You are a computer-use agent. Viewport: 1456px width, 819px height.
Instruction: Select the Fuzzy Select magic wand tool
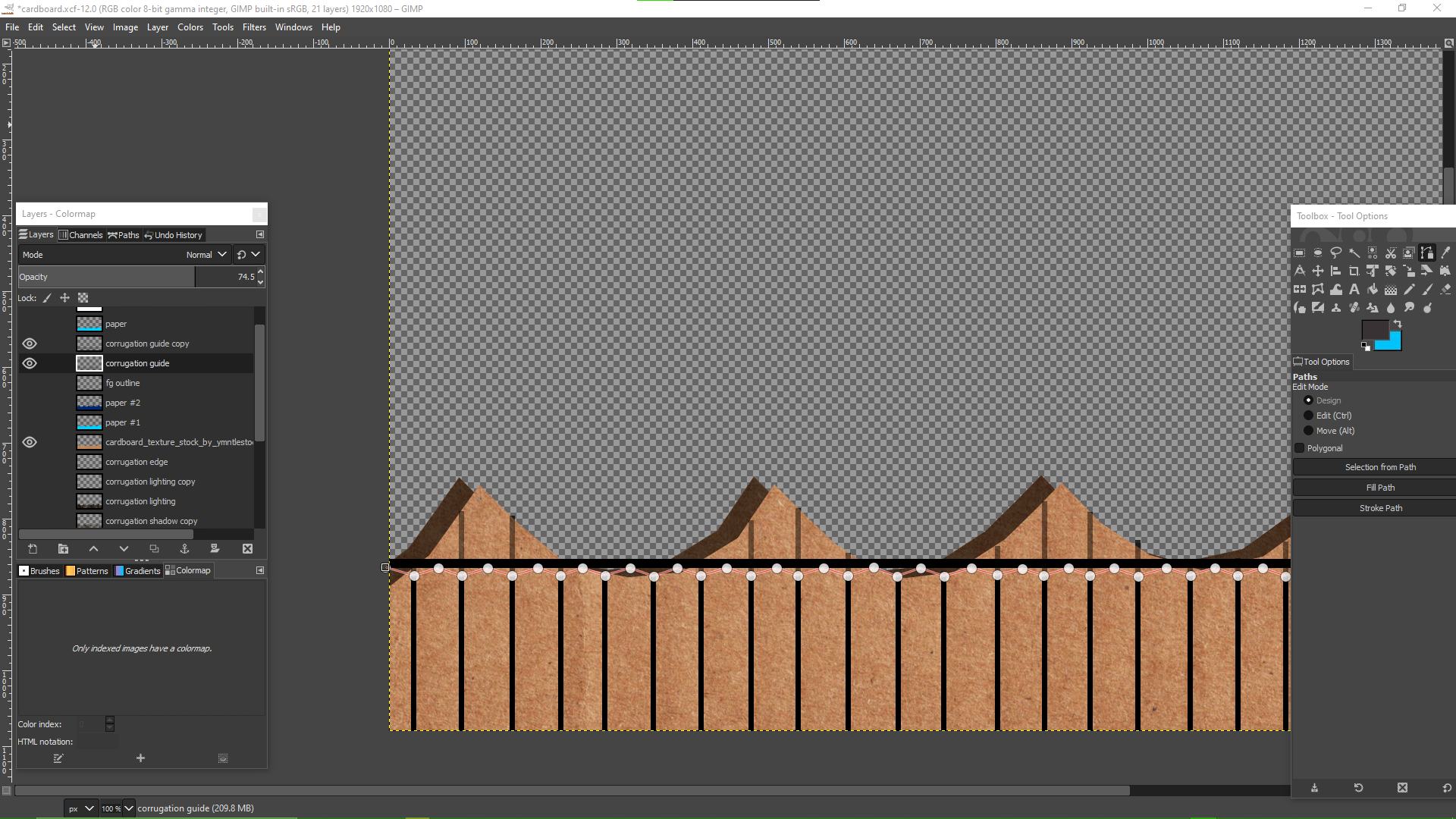(1354, 253)
